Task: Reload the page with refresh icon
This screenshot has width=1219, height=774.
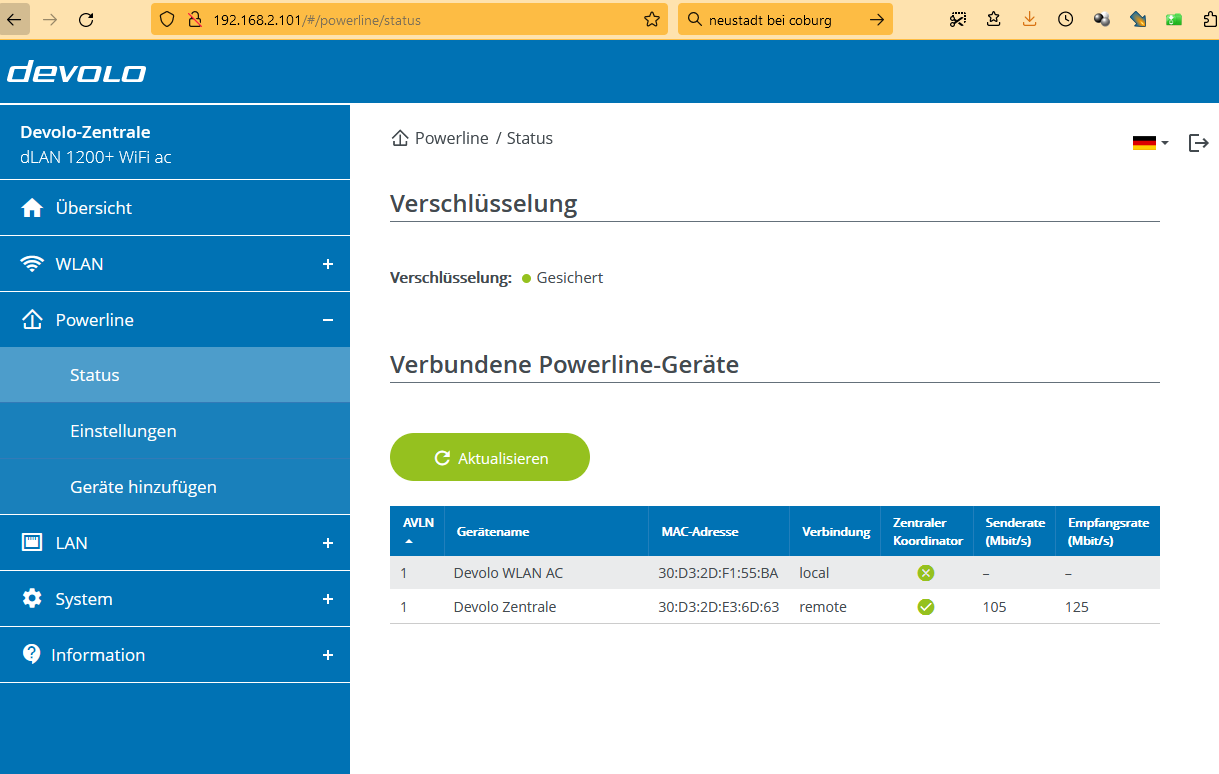Action: (x=86, y=19)
